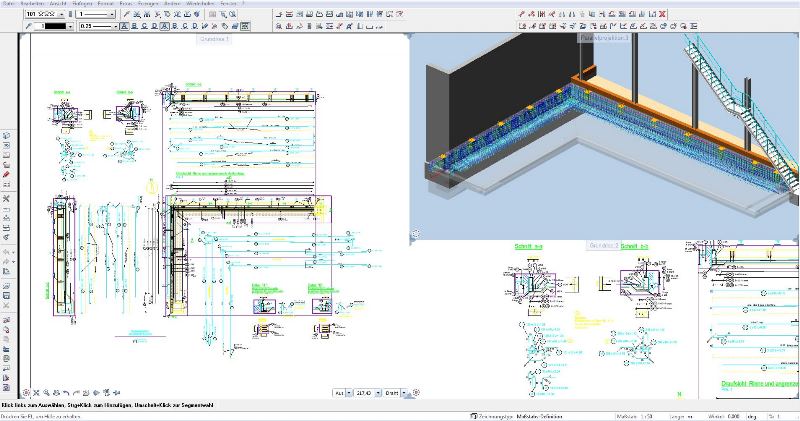Screen dimensions: 800x421
Task: Open the Ansicht menu
Action: pyautogui.click(x=57, y=3)
